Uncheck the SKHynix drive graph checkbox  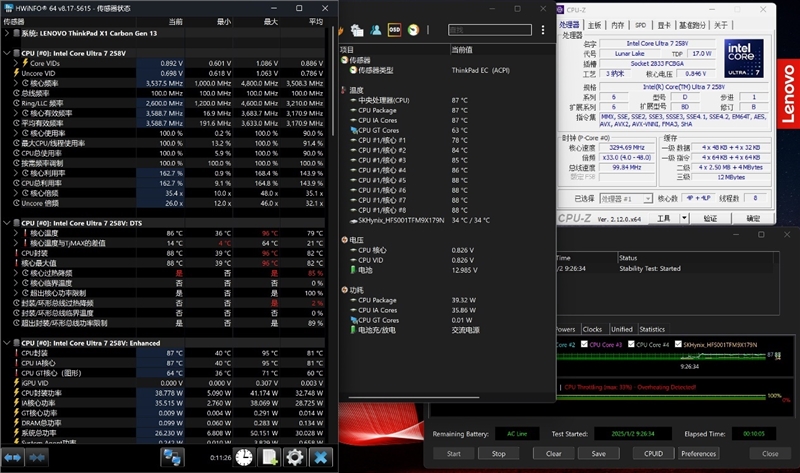679,345
